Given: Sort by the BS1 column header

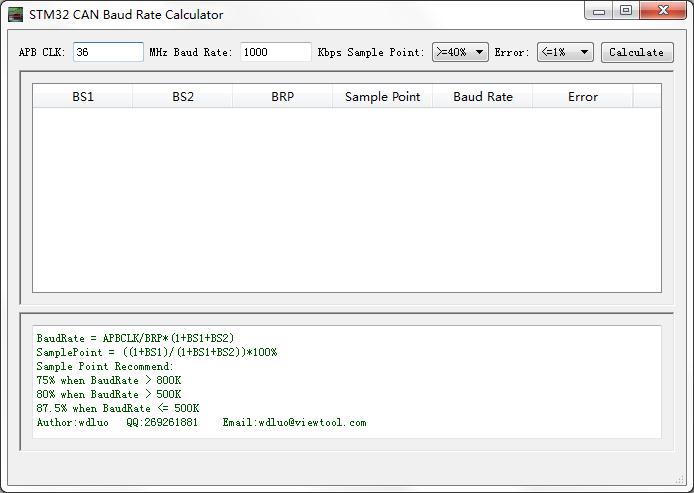Looking at the screenshot, I should point(83,97).
